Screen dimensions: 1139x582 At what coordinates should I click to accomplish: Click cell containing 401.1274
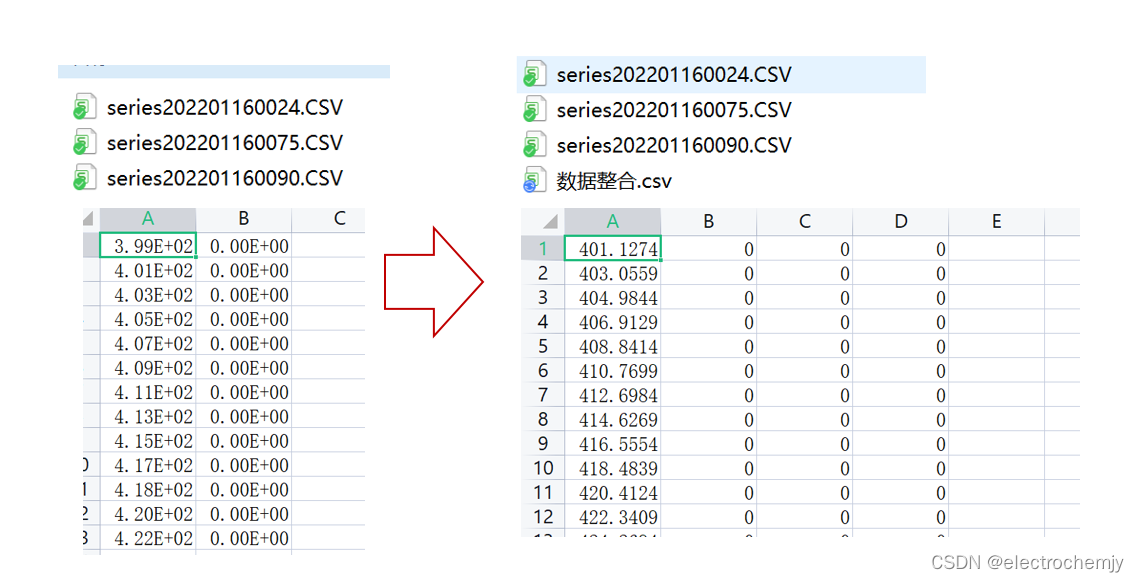point(612,248)
